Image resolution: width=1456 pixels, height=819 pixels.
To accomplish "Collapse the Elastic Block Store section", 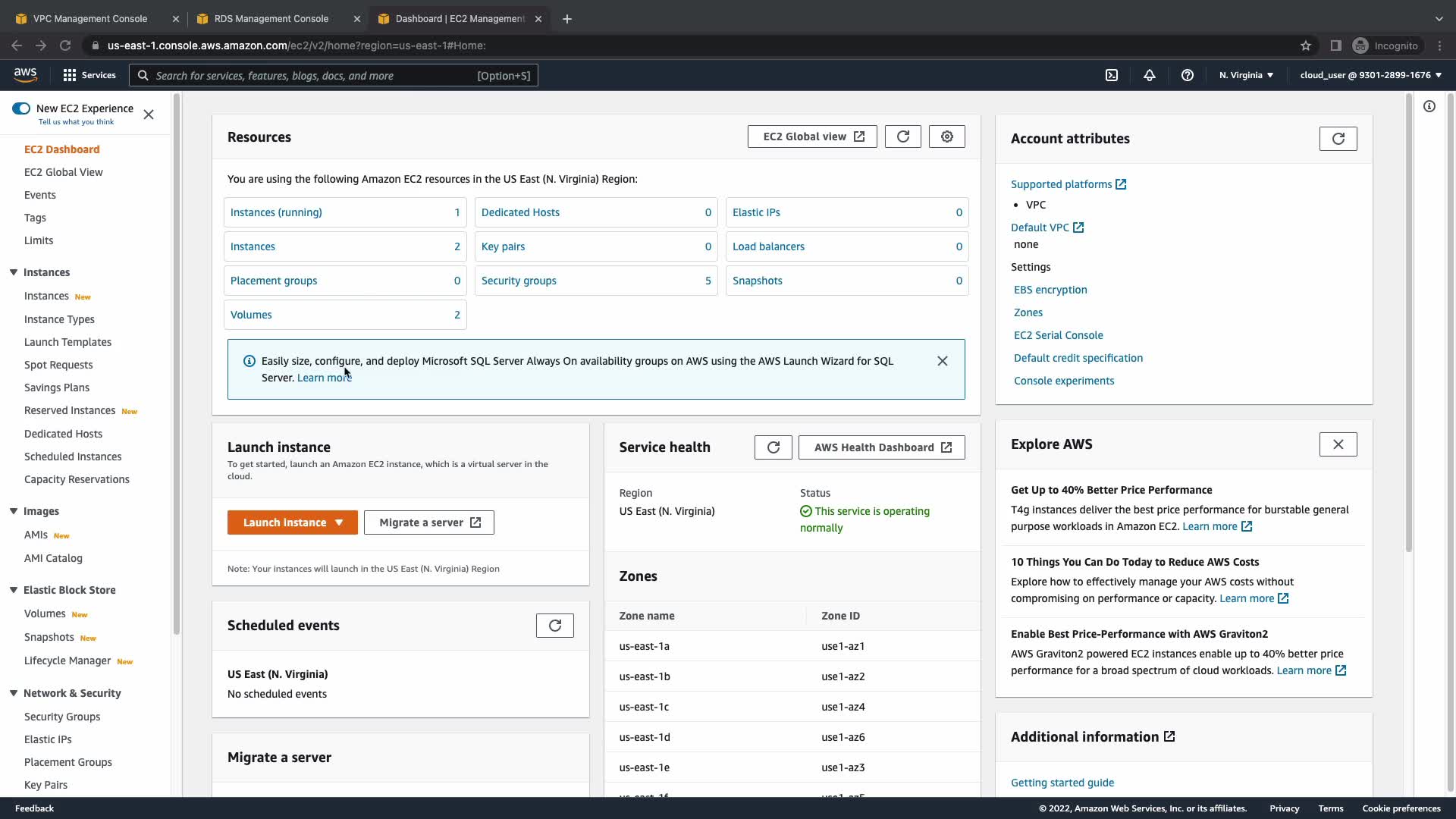I will 14,590.
